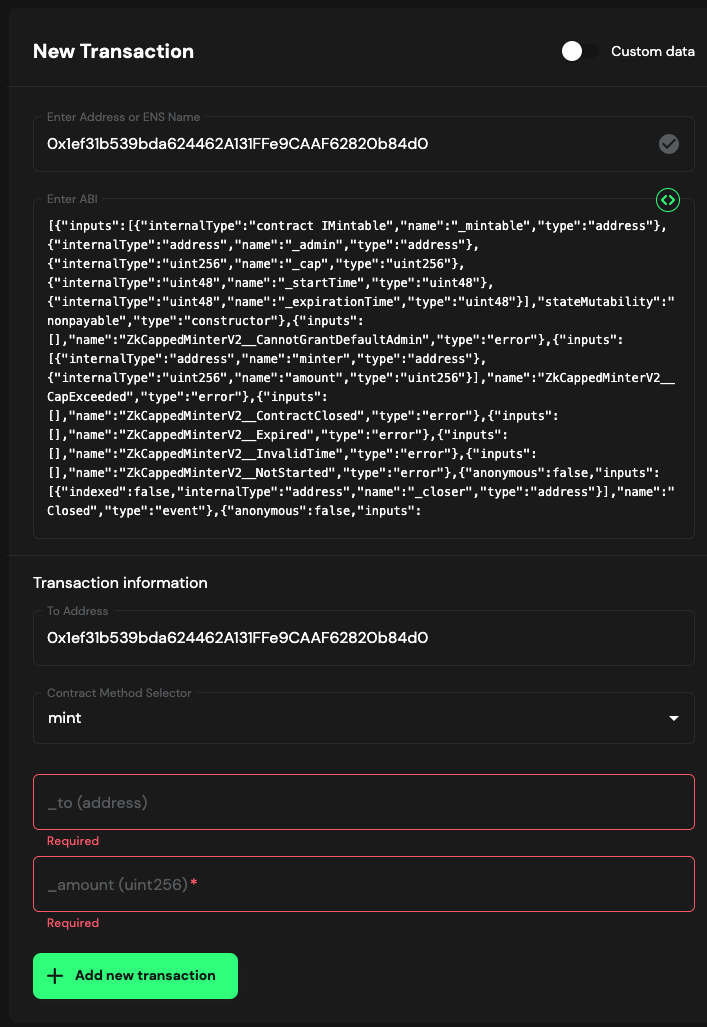Click the "Required" error under _amount field
This screenshot has width=707, height=1027.
(73, 923)
